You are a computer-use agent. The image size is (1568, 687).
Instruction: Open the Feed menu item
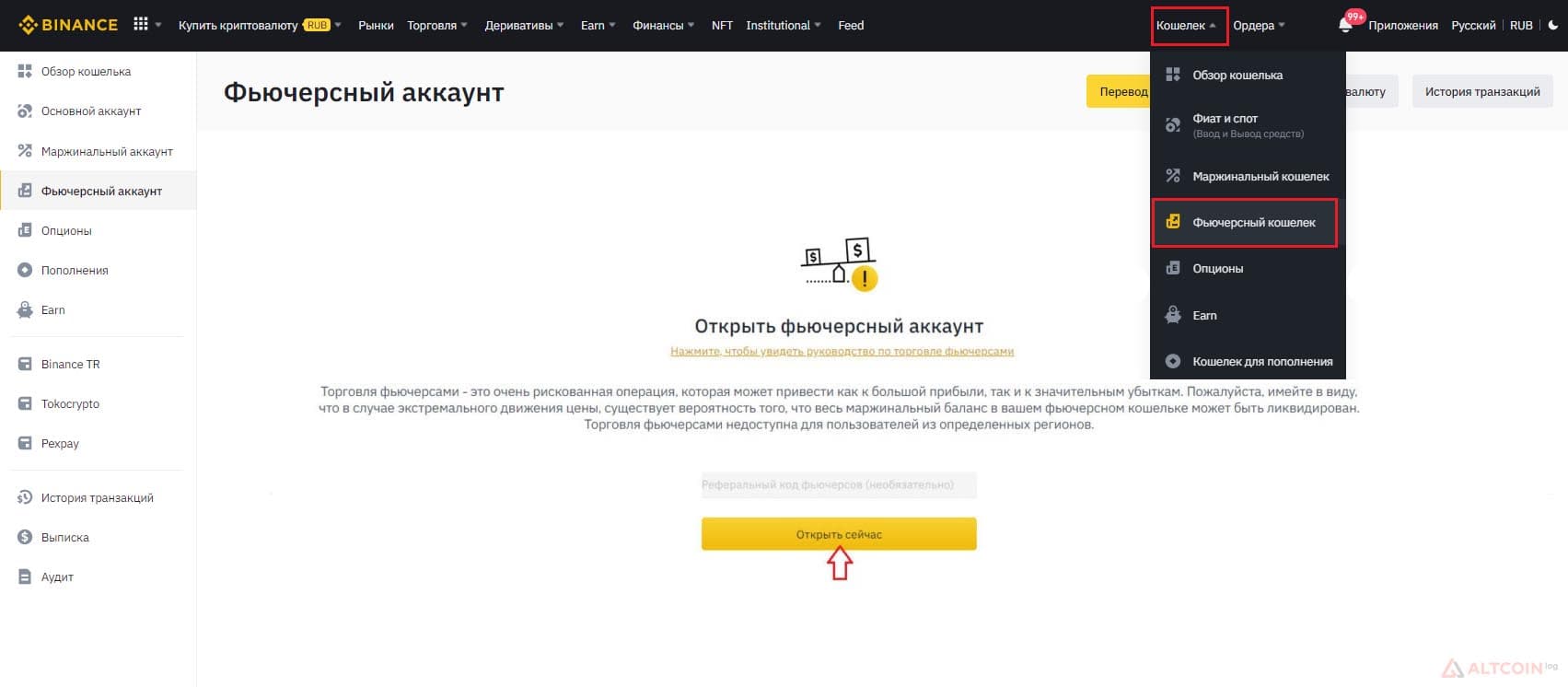pos(851,25)
